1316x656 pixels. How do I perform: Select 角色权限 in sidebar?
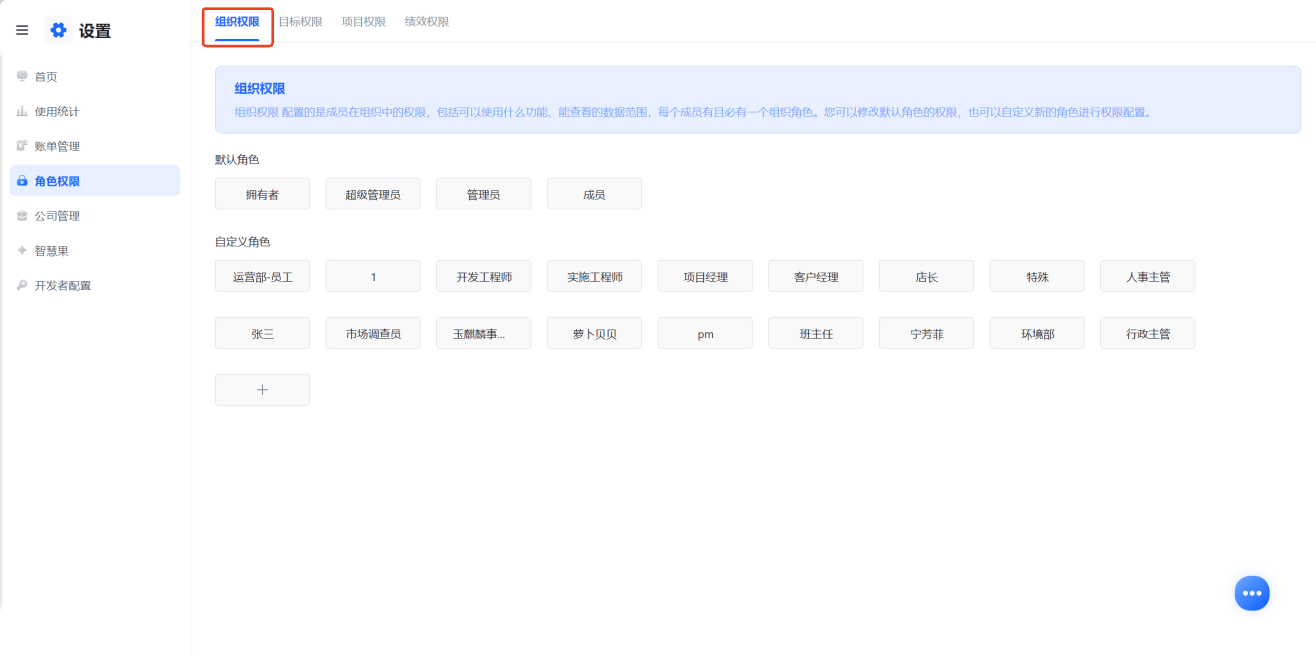[95, 181]
